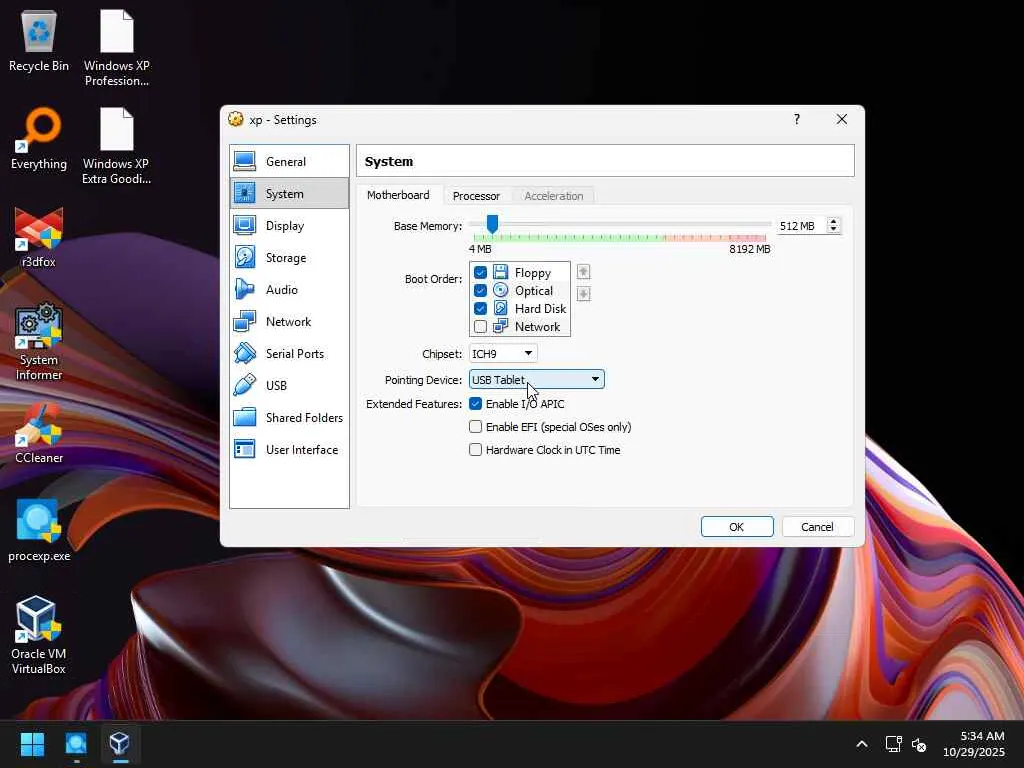Image resolution: width=1024 pixels, height=768 pixels.
Task: Switch to the Processor tab
Action: [476, 196]
